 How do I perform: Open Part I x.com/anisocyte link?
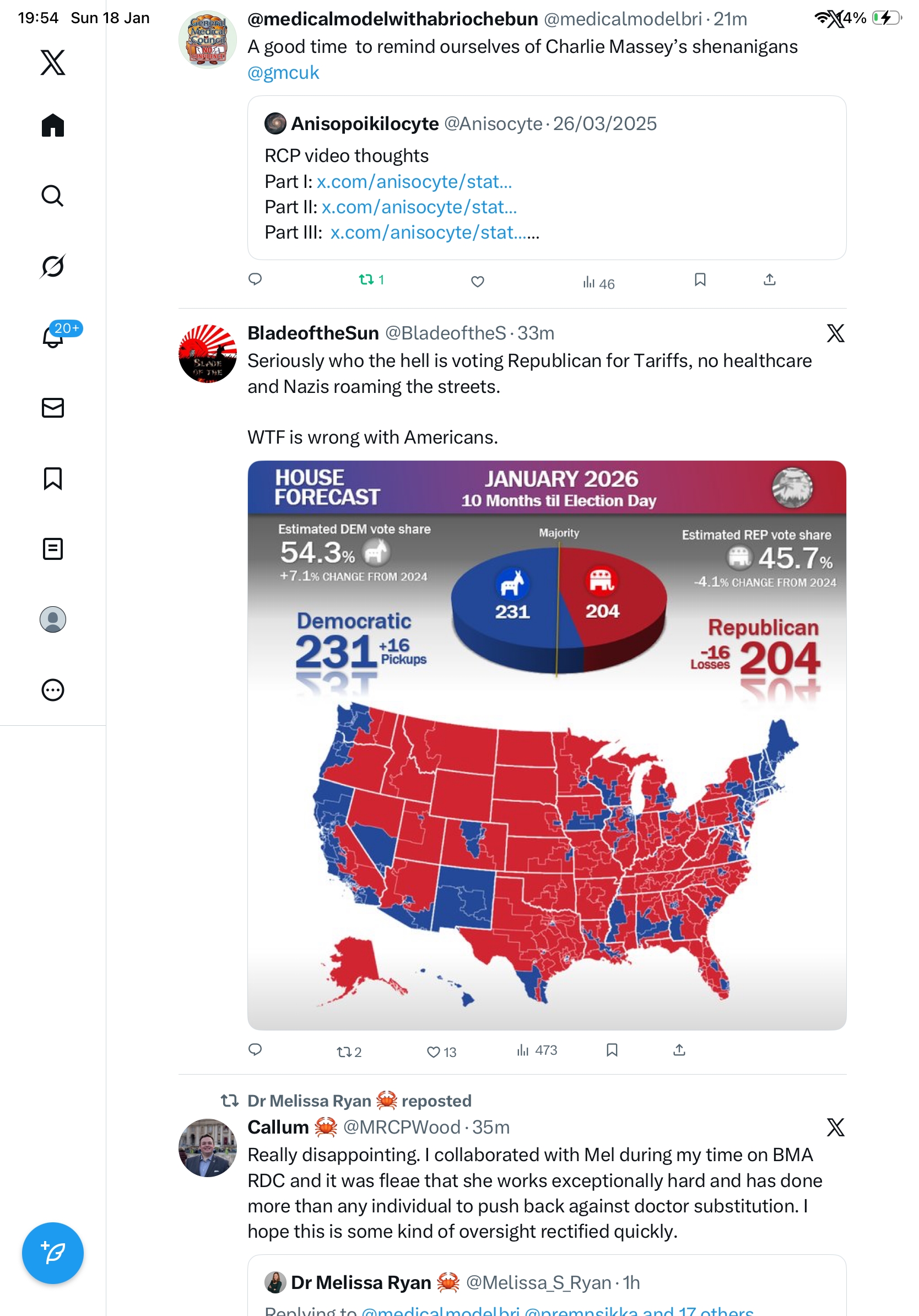pos(414,182)
